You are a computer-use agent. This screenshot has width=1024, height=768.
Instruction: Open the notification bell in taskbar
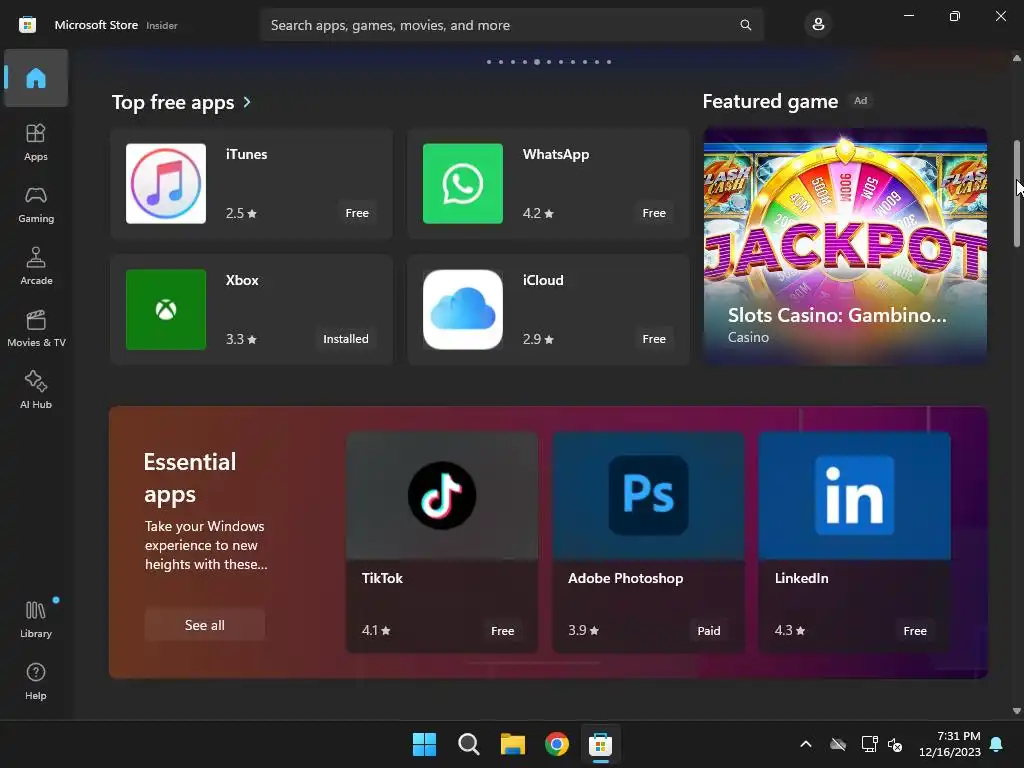pos(996,744)
